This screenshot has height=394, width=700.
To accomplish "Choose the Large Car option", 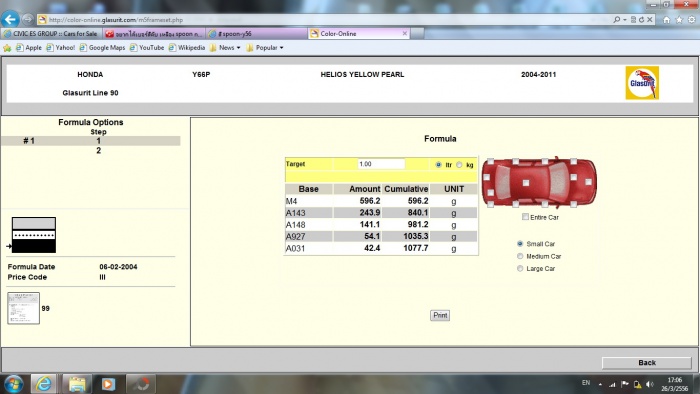I will coord(520,269).
